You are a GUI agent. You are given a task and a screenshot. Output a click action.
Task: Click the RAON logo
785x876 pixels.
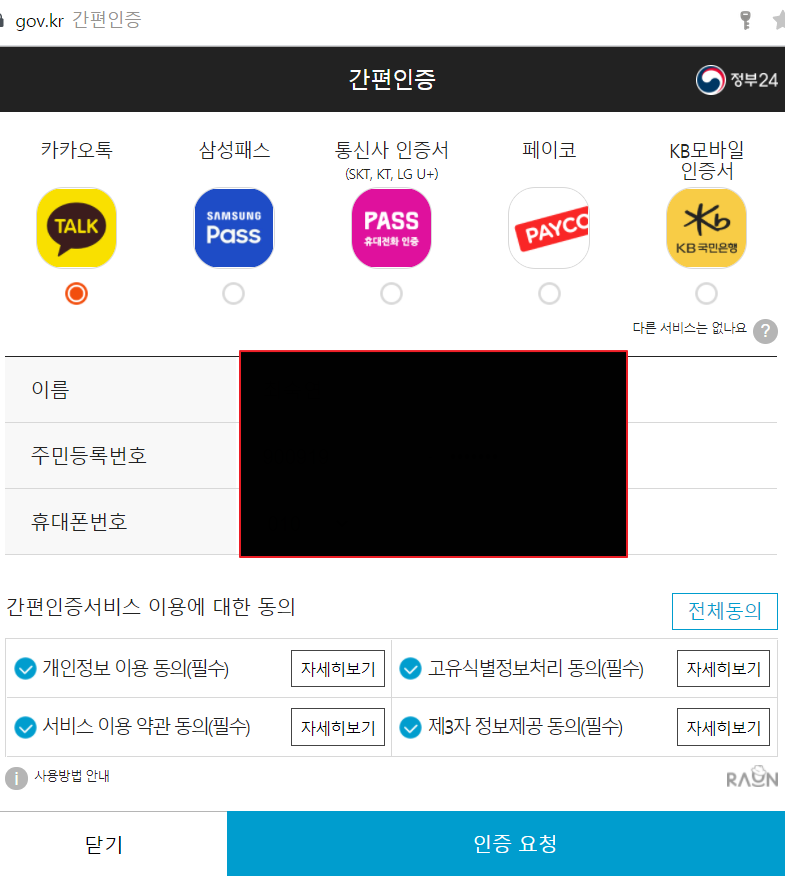(x=752, y=777)
